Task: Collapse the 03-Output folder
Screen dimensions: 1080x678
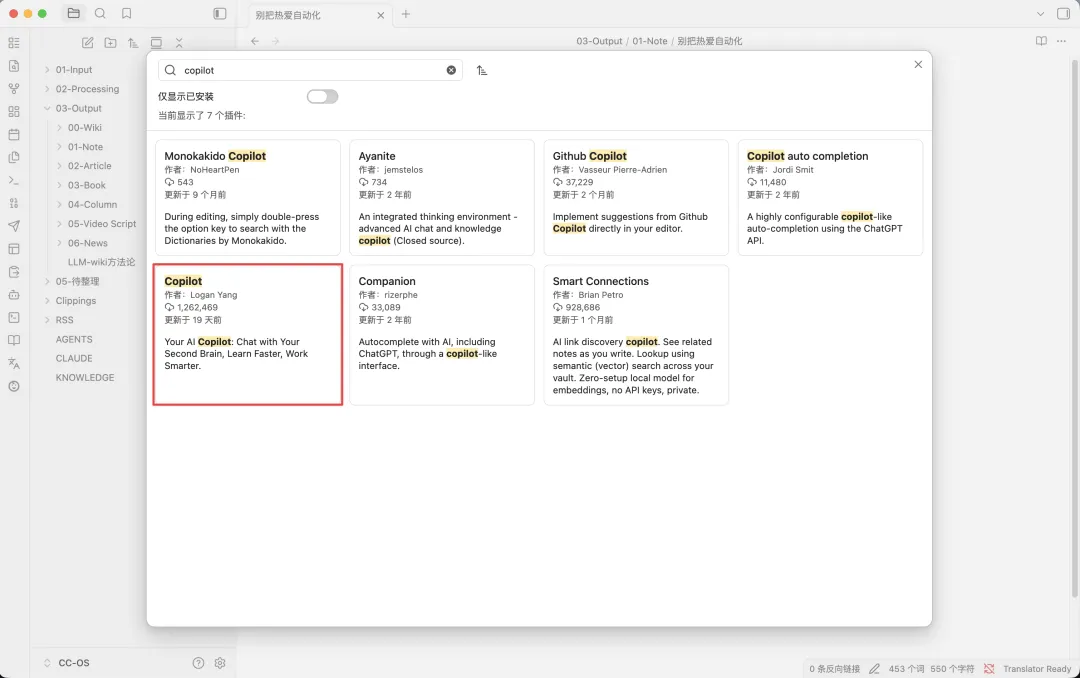Action: coord(47,108)
